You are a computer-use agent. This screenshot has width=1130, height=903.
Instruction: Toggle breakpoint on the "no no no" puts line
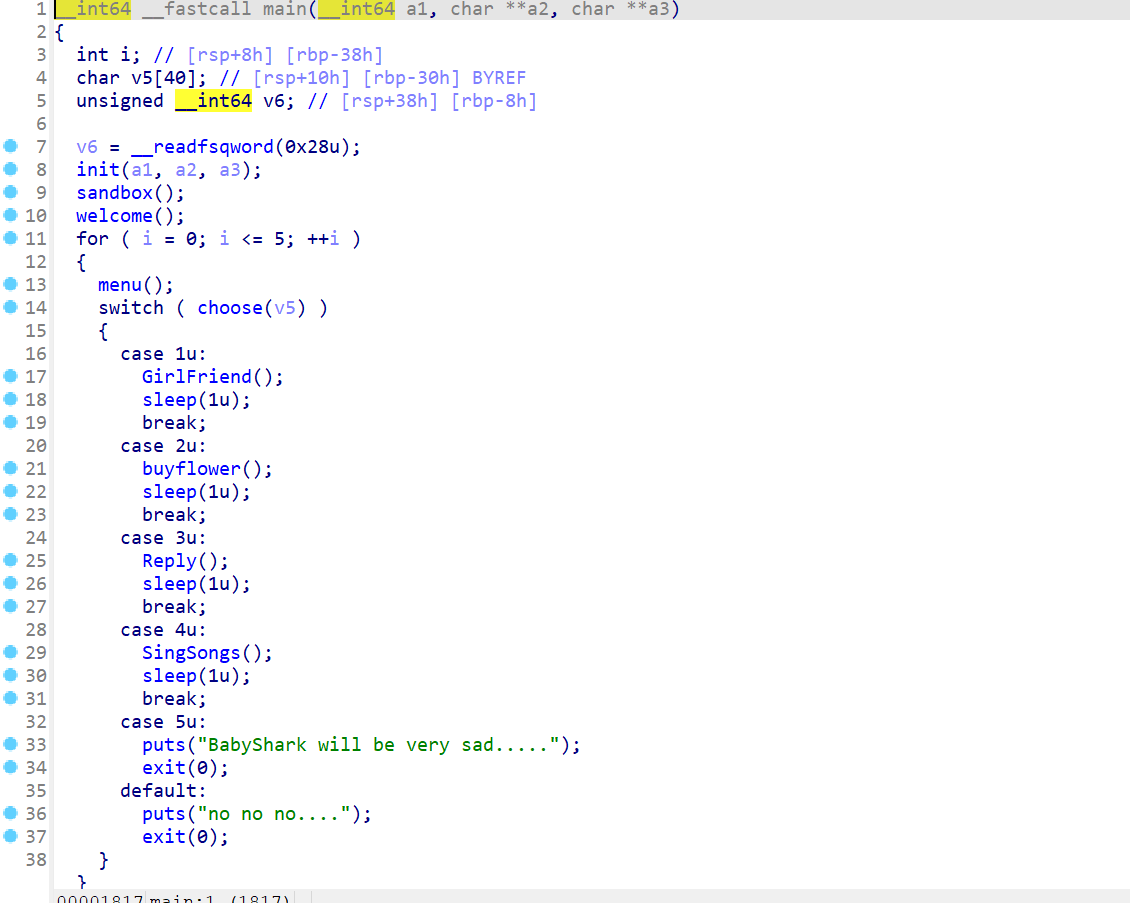[x=11, y=813]
